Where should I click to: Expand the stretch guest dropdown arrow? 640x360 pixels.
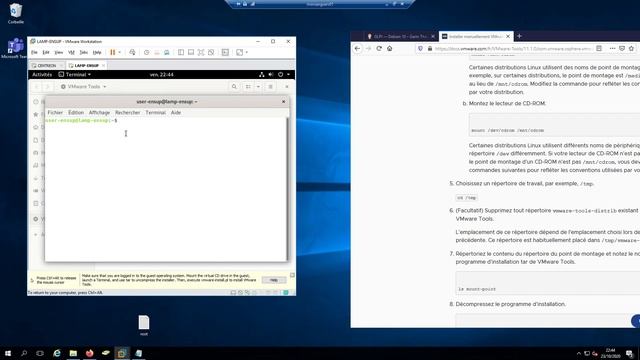tap(247, 52)
